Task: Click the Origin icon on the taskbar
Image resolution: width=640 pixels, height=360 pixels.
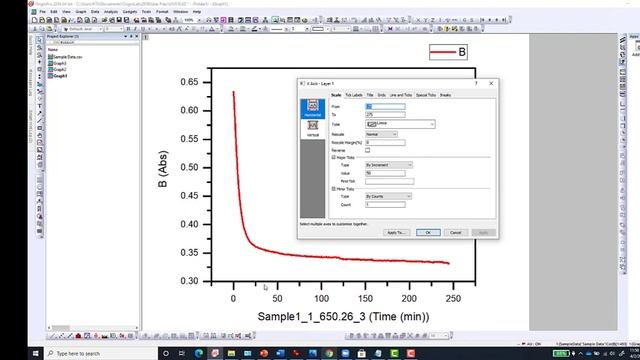Action: (x=215, y=353)
